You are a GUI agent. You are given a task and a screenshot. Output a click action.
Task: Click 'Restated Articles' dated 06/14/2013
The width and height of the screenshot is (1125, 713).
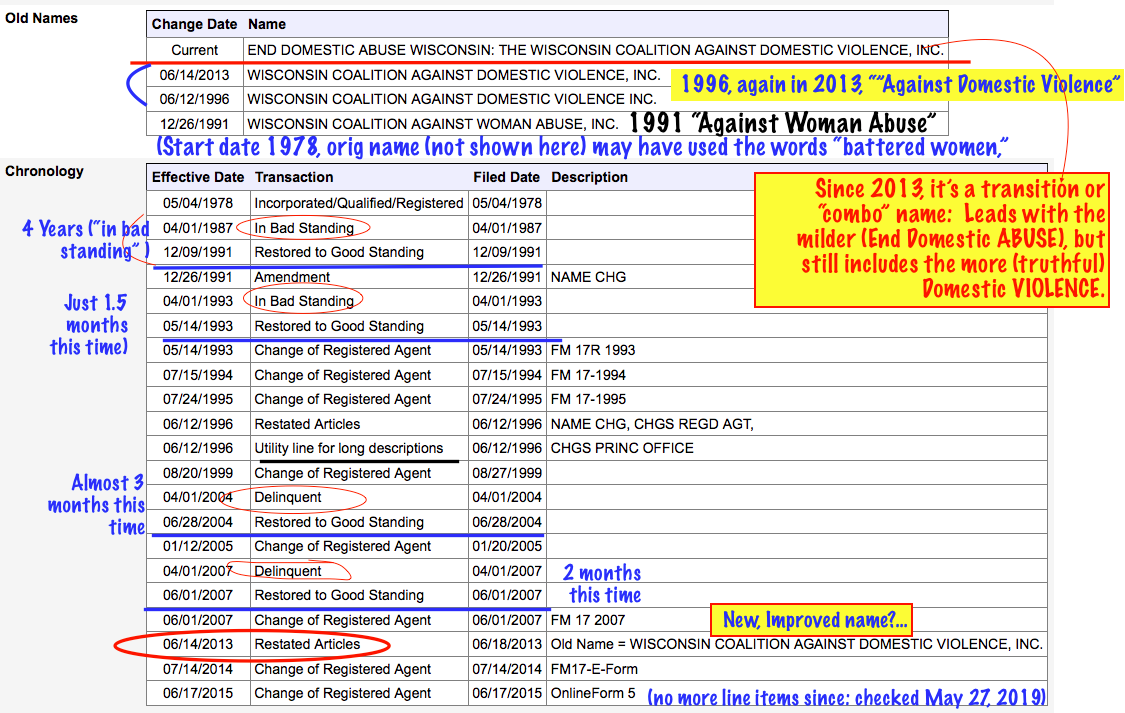[307, 644]
